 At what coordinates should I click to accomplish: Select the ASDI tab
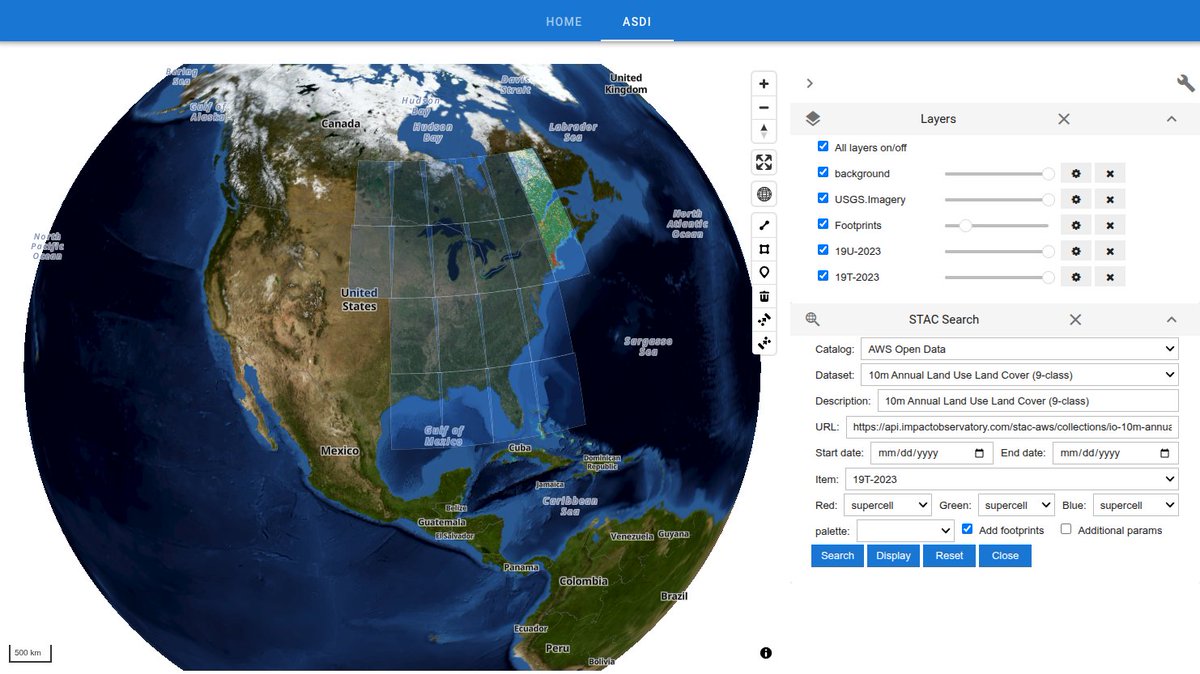[637, 21]
